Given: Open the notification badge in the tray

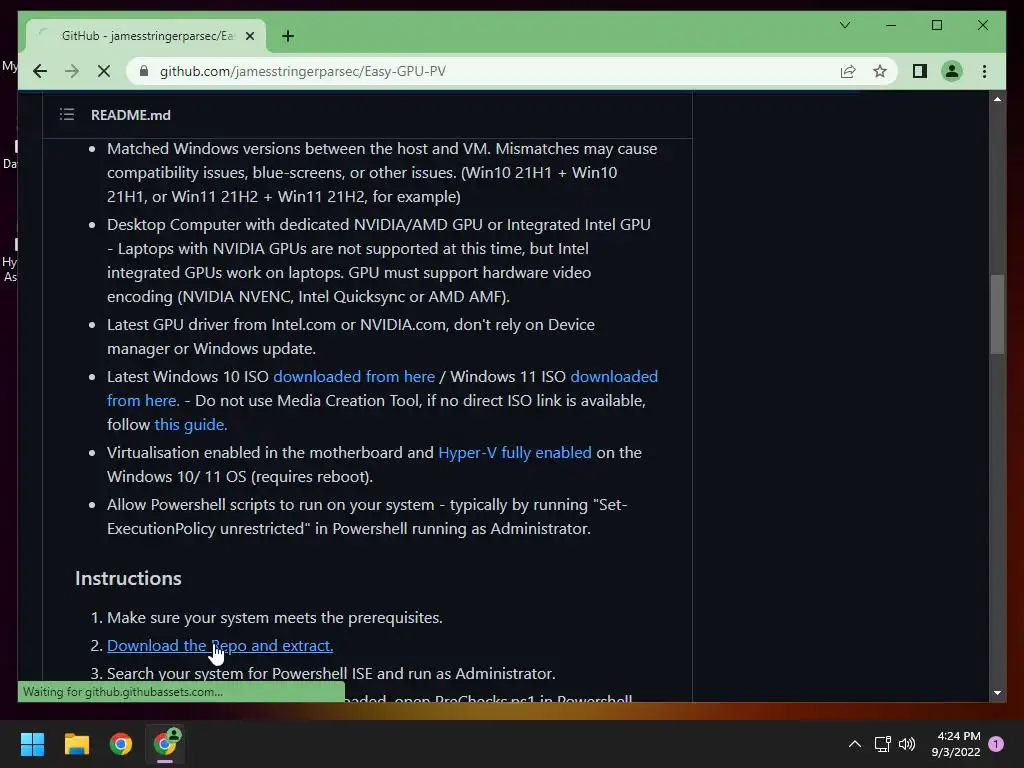Looking at the screenshot, I should coord(996,744).
